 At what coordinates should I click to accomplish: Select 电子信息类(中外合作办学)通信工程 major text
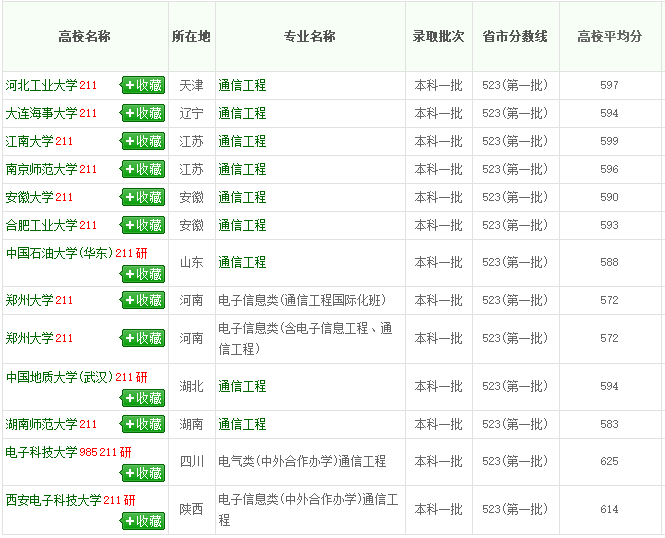(308, 509)
